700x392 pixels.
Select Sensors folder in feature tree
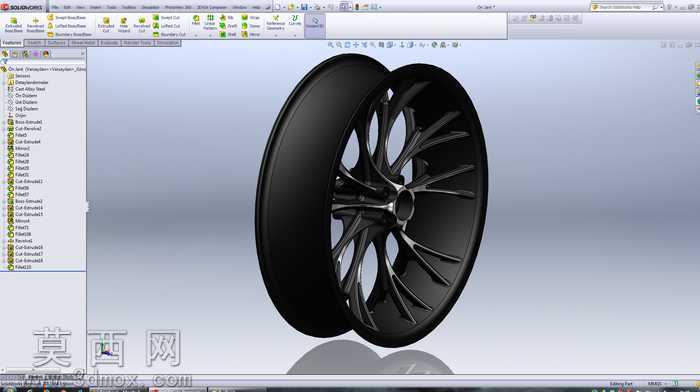[x=19, y=76]
